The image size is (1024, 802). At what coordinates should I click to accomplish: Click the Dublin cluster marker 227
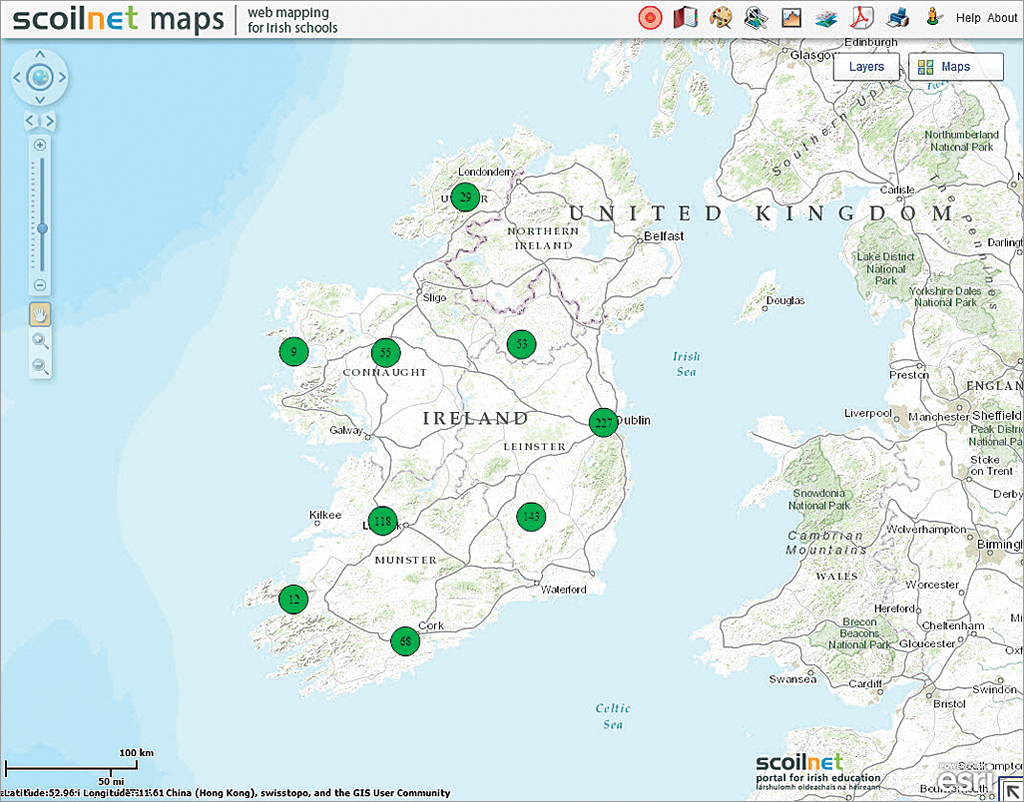coord(603,423)
